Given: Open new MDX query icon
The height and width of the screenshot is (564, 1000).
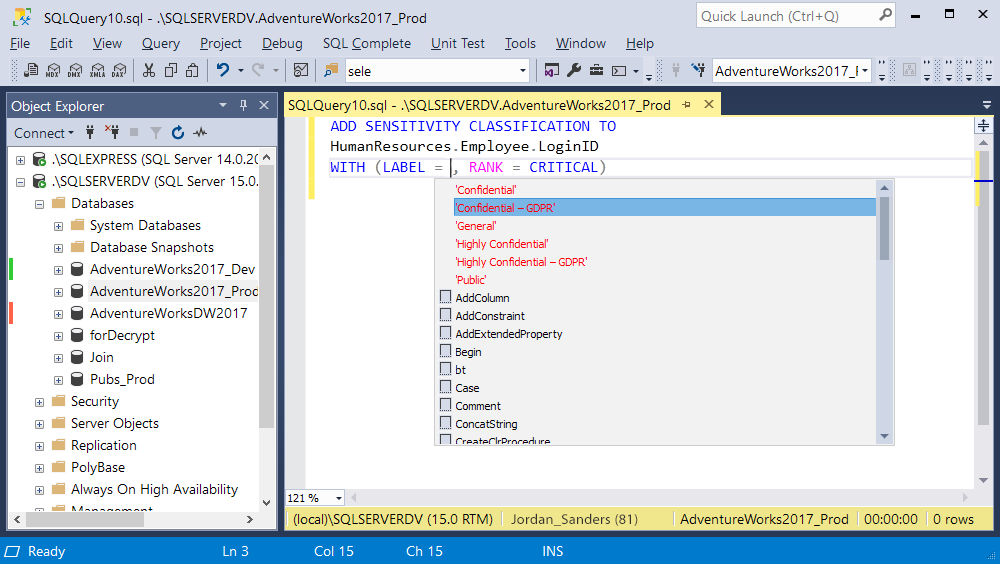Looking at the screenshot, I should coord(54,70).
